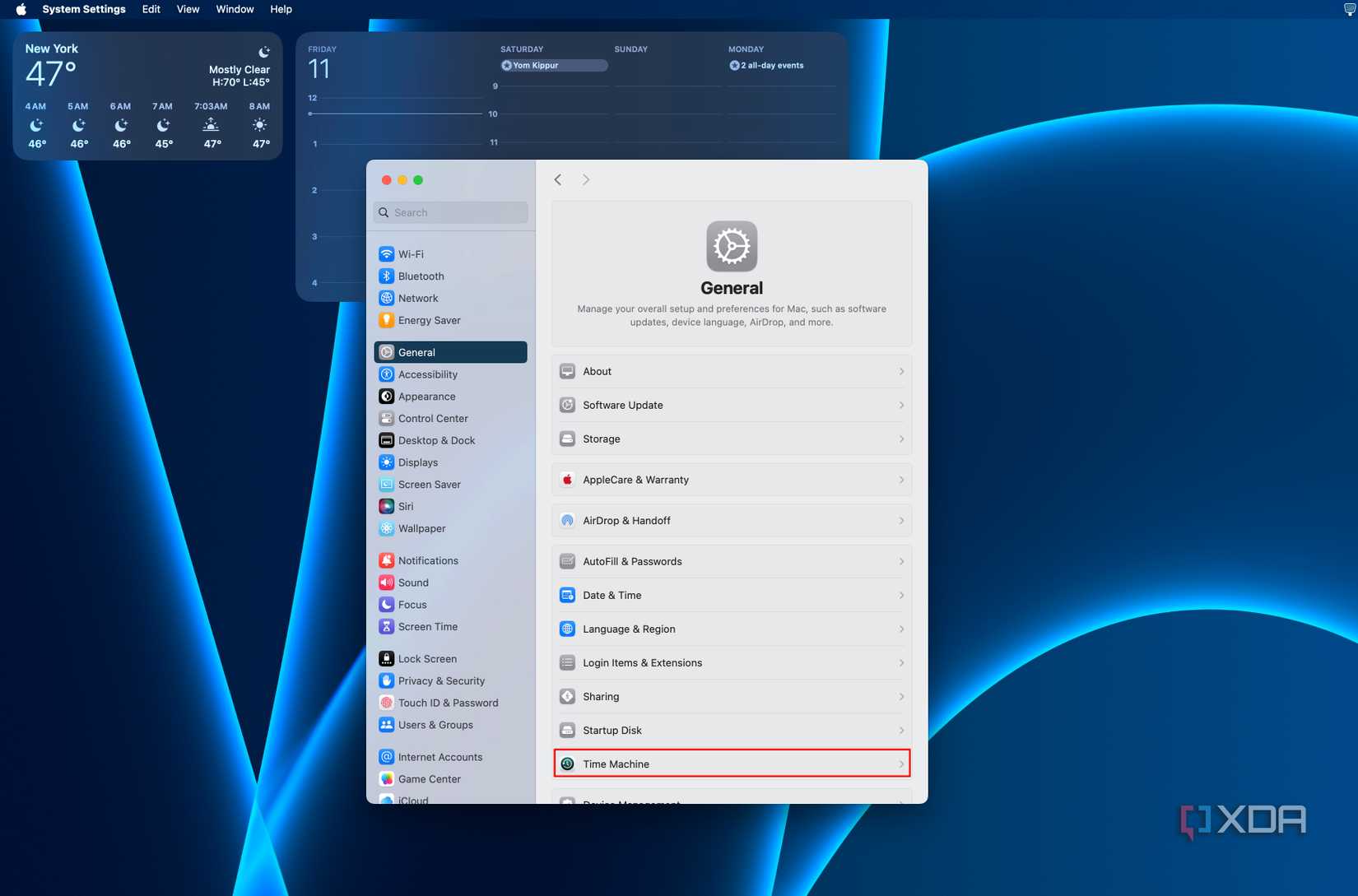Click the 7:03AM sunrise forecast
1358x896 pixels.
[212, 125]
